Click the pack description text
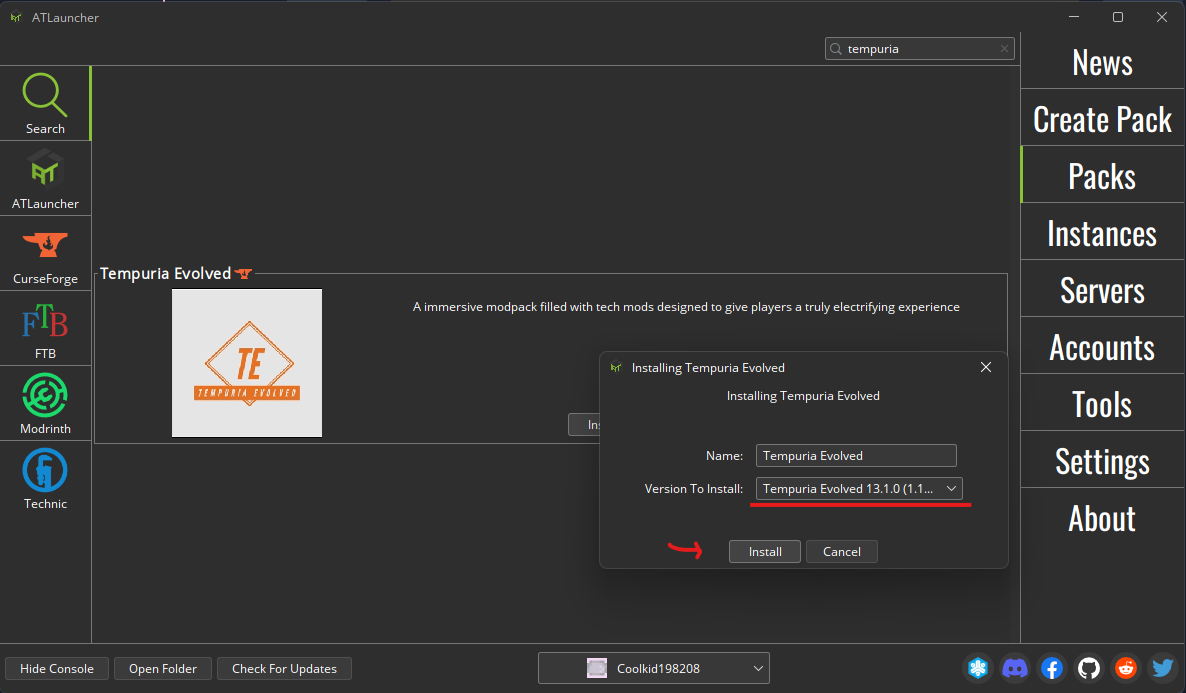The image size is (1186, 693). [x=686, y=306]
